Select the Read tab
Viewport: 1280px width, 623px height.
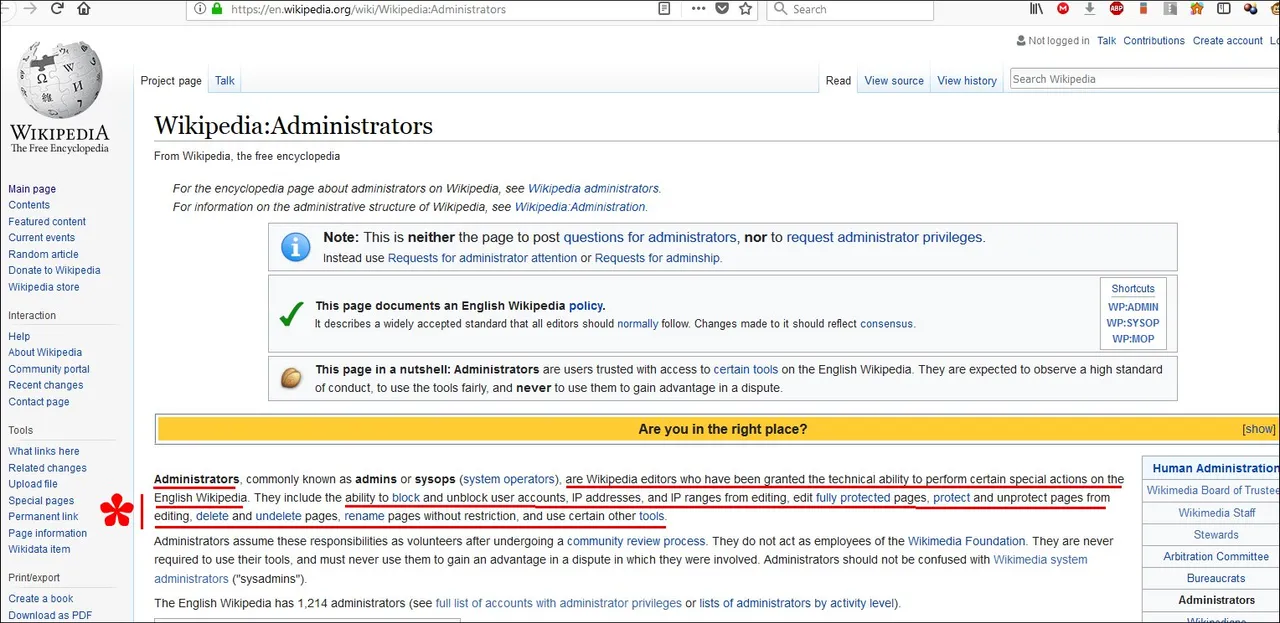839,81
